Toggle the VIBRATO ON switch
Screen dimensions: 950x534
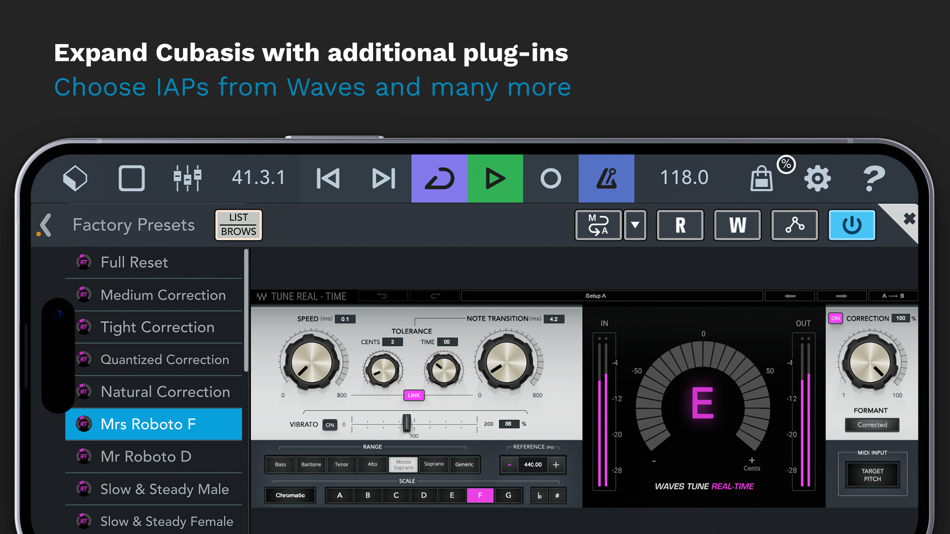(330, 425)
